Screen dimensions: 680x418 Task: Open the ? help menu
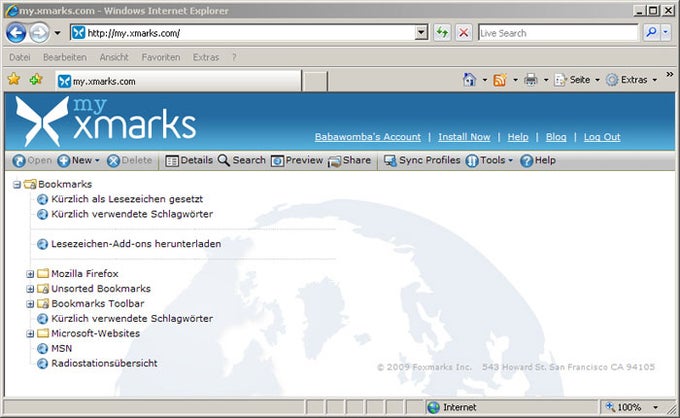(234, 57)
